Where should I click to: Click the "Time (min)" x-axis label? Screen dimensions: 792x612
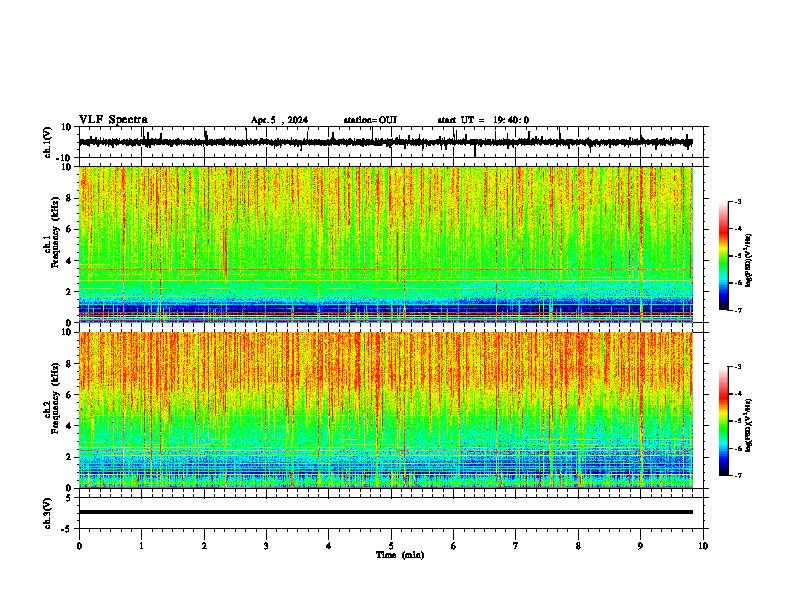pos(400,555)
